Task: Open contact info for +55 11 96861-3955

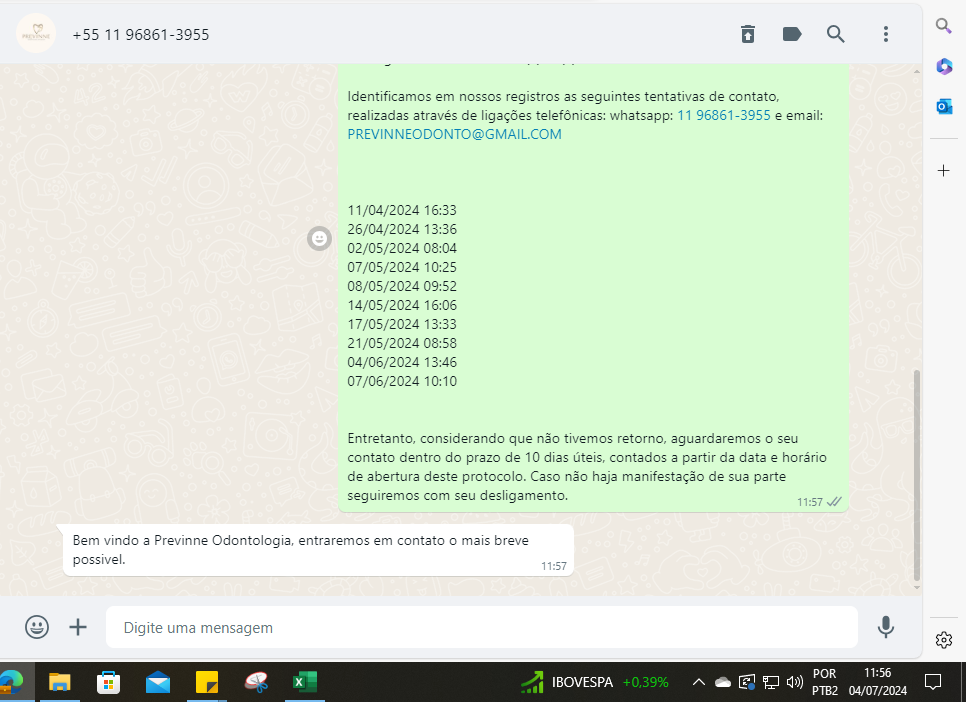Action: pos(141,35)
